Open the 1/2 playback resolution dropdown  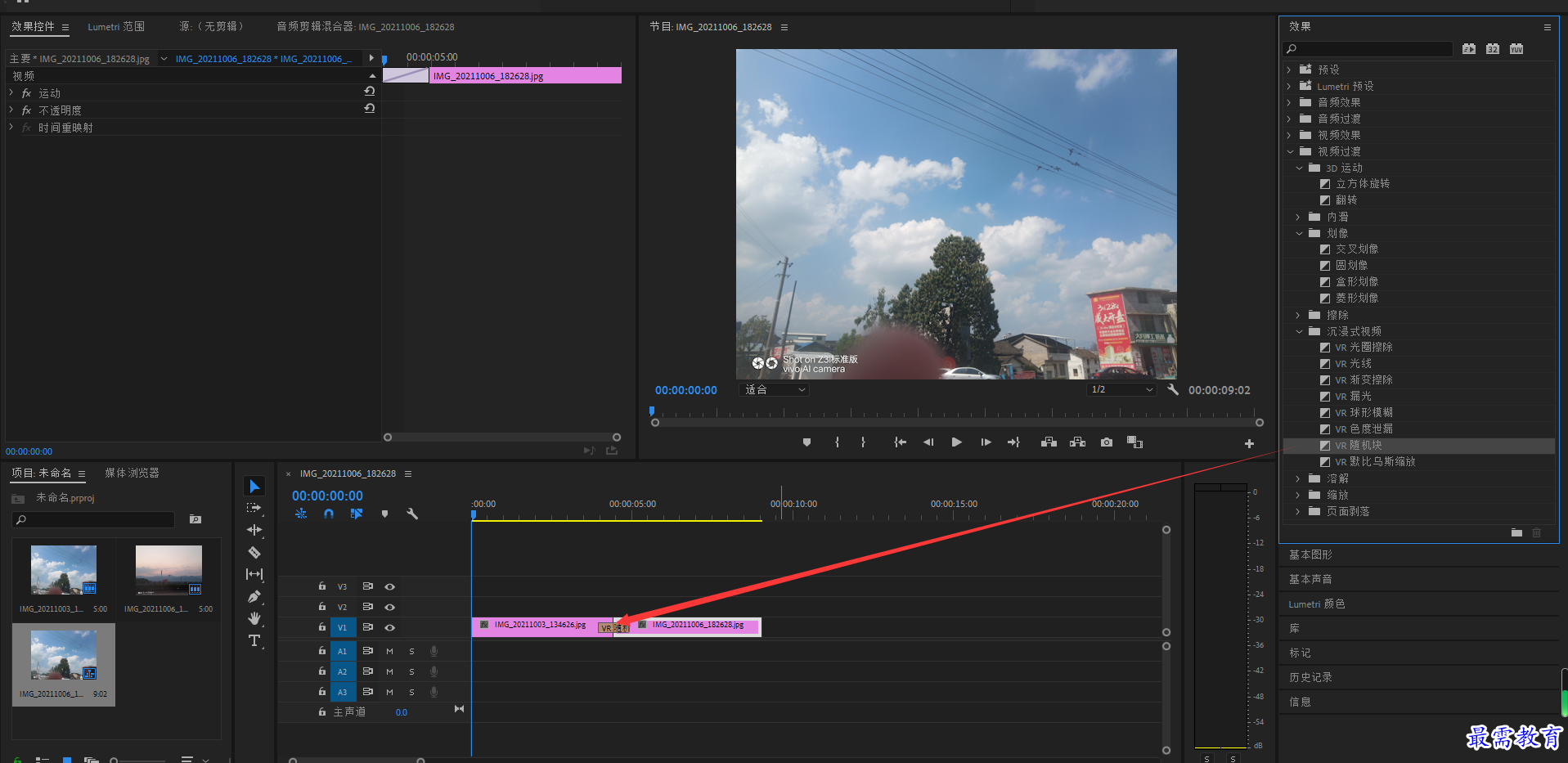(1121, 390)
